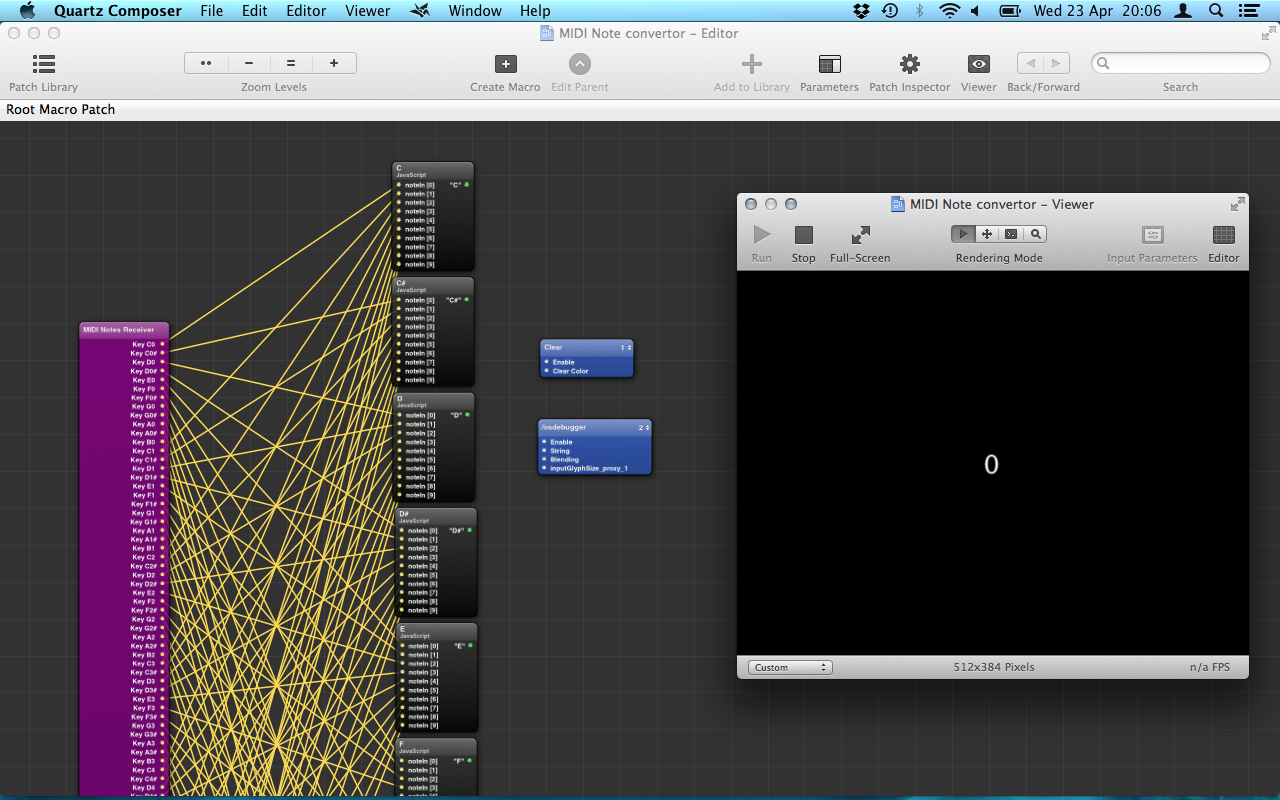Open the Custom size dropdown

[x=790, y=667]
